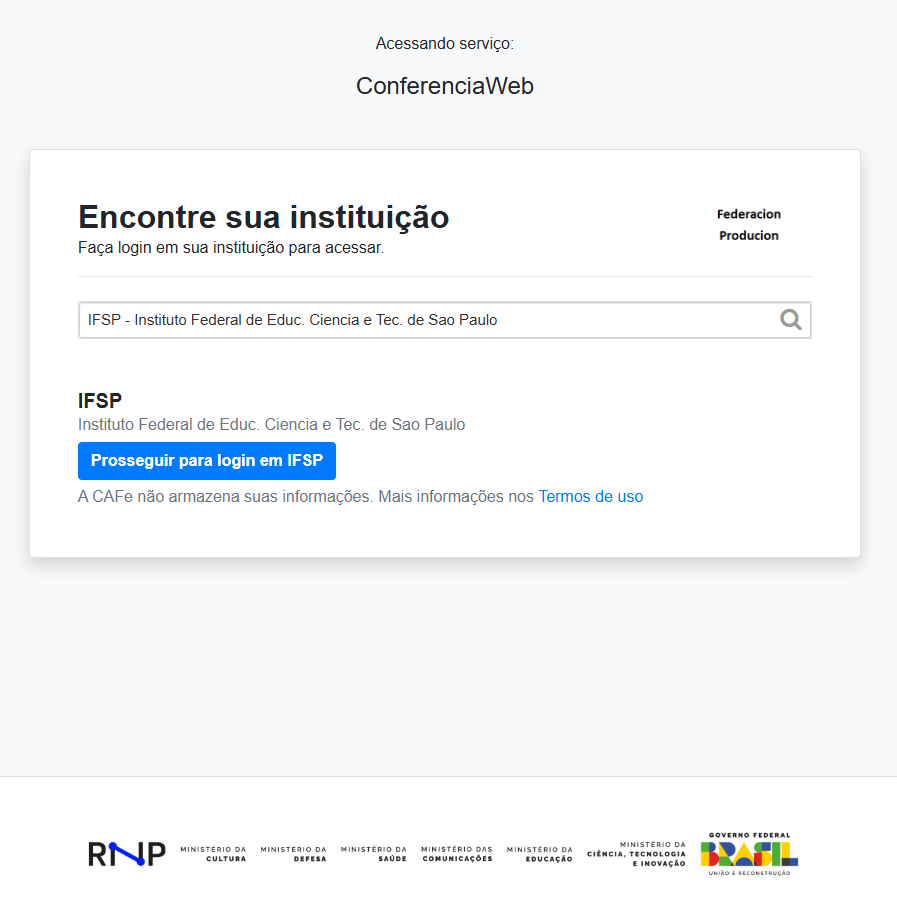This screenshot has height=918, width=897.
Task: Click the CAFe não armazena informações notice
Action: point(305,496)
